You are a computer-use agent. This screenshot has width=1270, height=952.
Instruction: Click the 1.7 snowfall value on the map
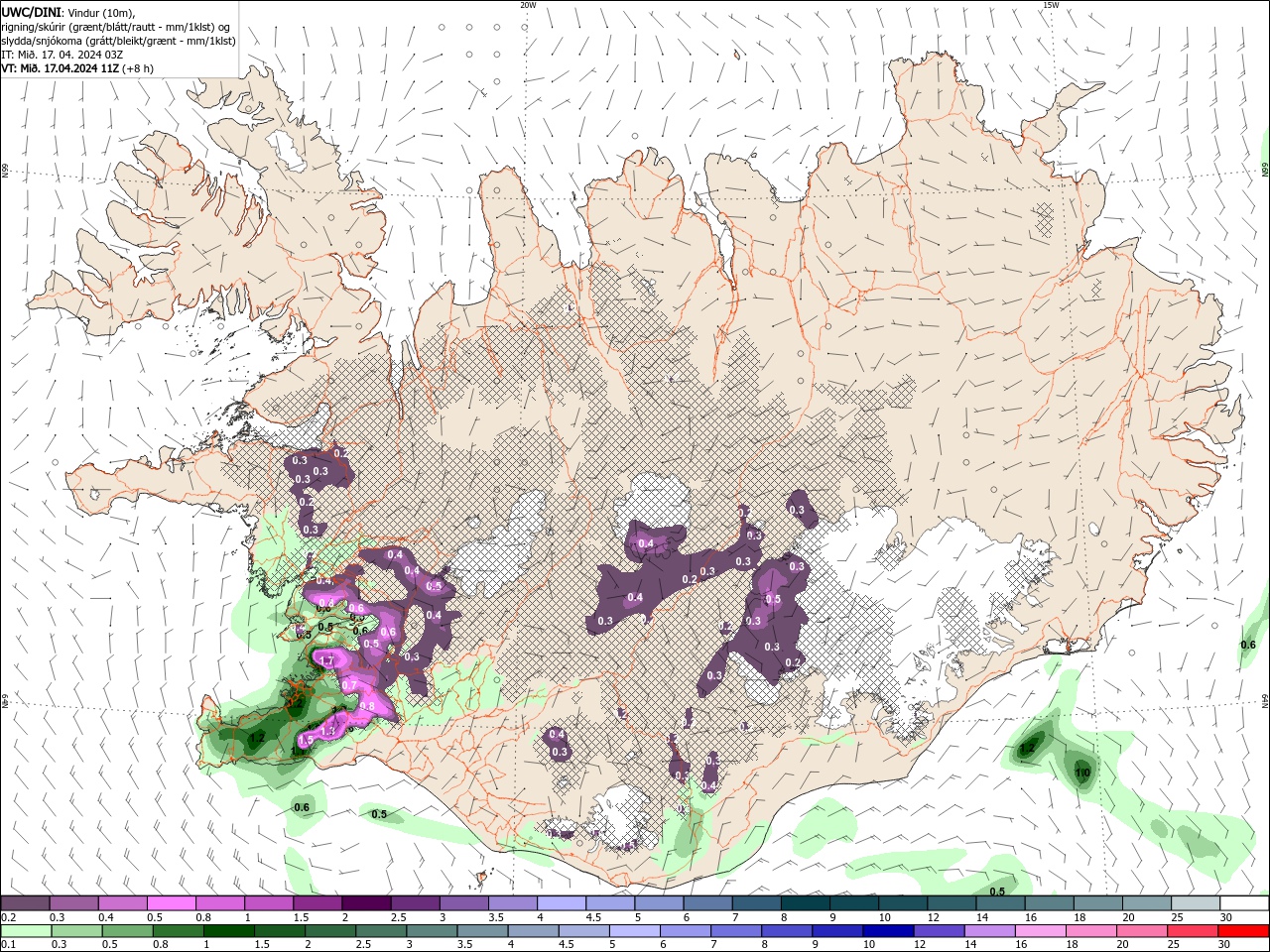pyautogui.click(x=326, y=659)
